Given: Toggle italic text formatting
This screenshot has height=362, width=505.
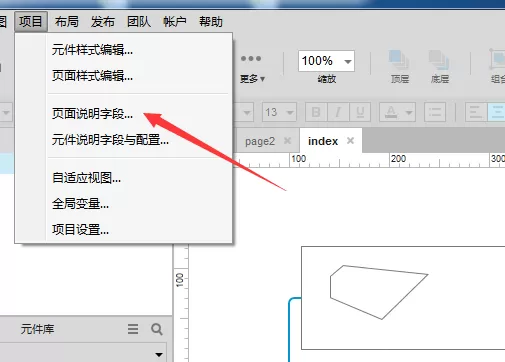Looking at the screenshot, I should (338, 112).
